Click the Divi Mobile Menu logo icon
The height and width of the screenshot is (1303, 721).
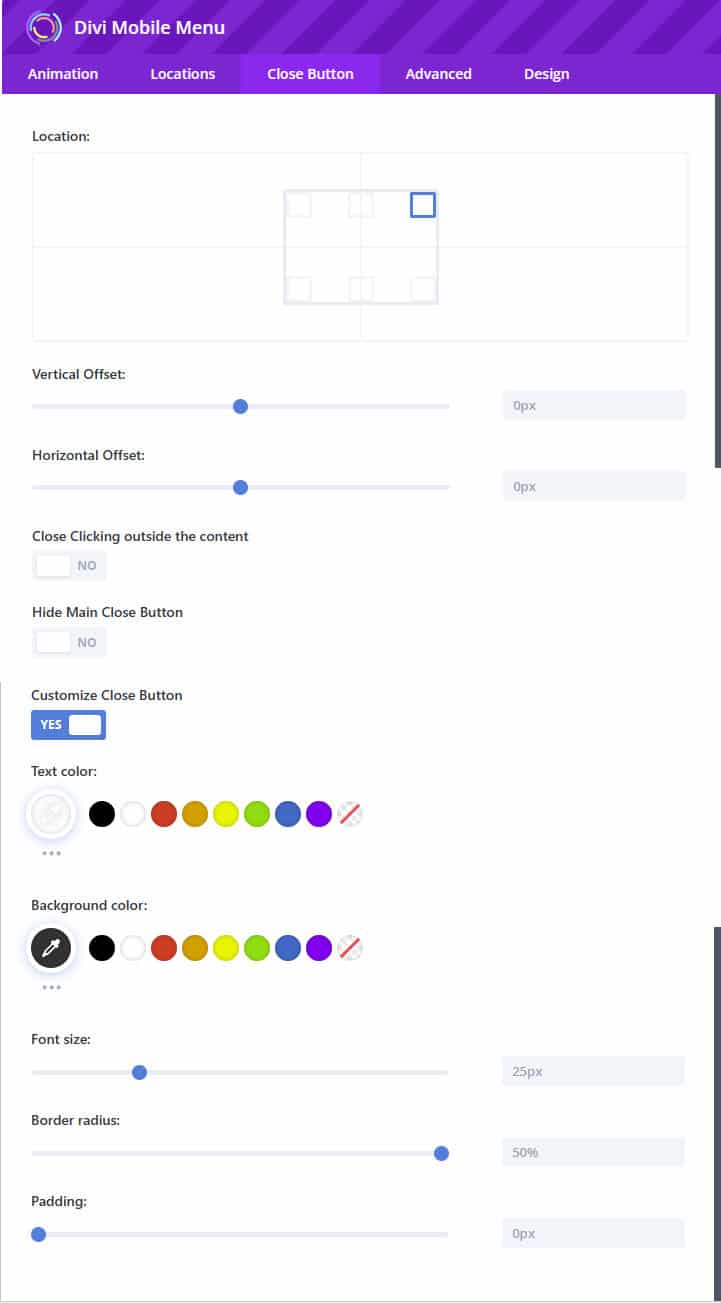[x=44, y=27]
